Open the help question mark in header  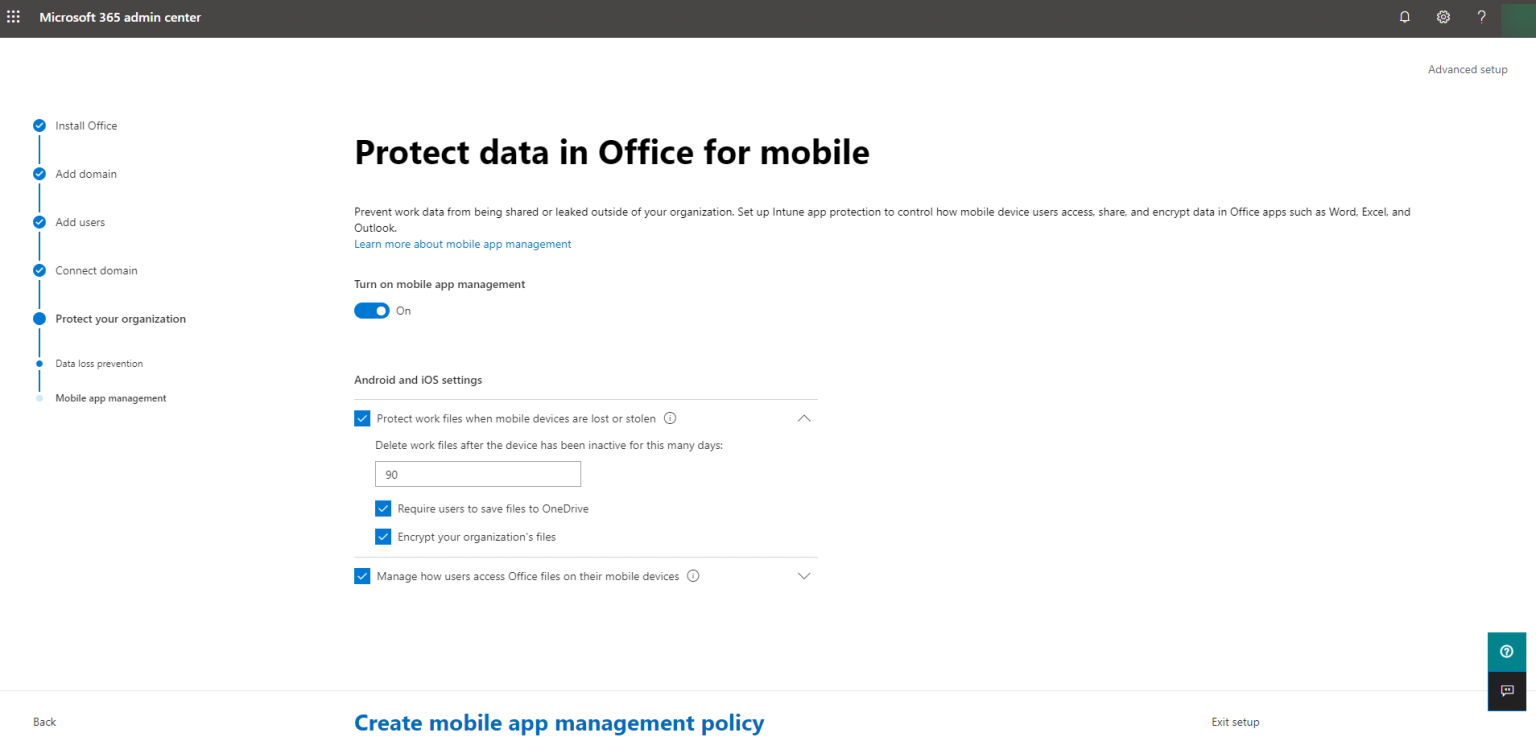click(1482, 17)
